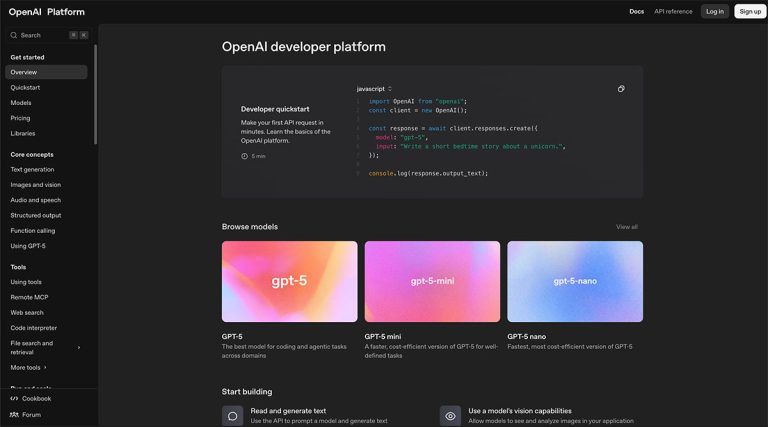
Task: Open Structured output page
Action: [x=36, y=215]
